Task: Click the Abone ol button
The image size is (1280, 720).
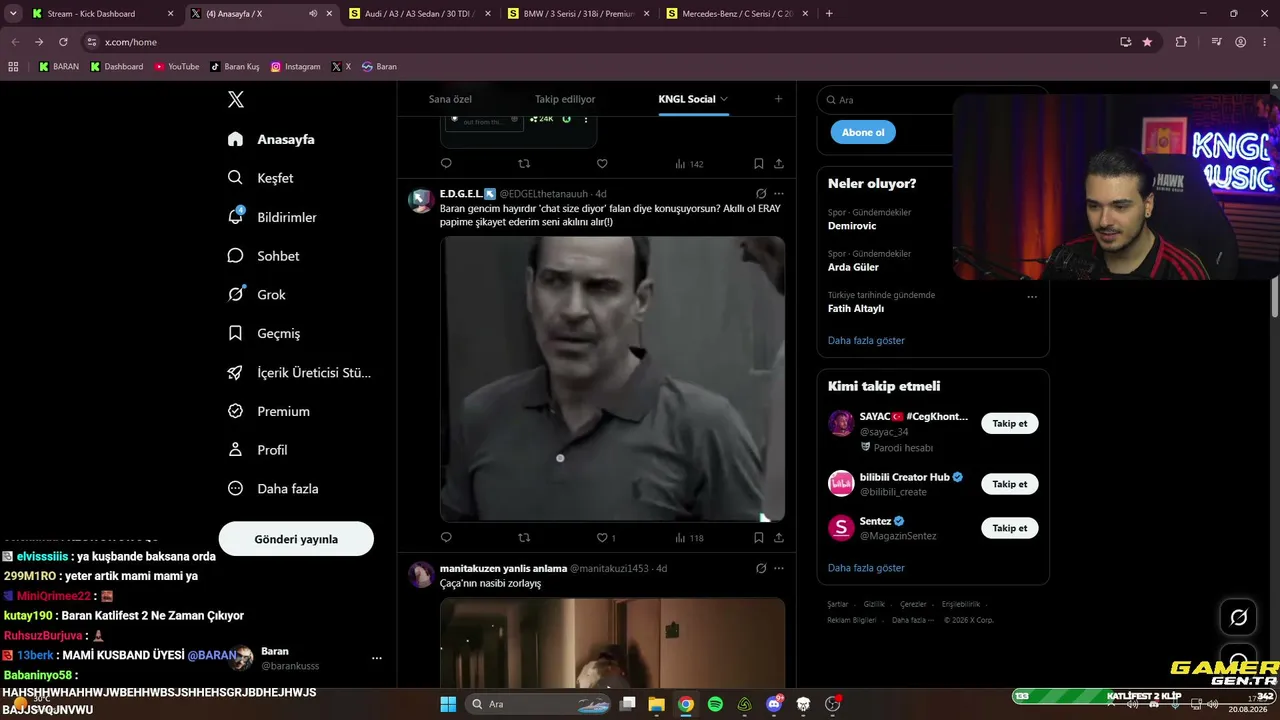Action: click(x=863, y=132)
